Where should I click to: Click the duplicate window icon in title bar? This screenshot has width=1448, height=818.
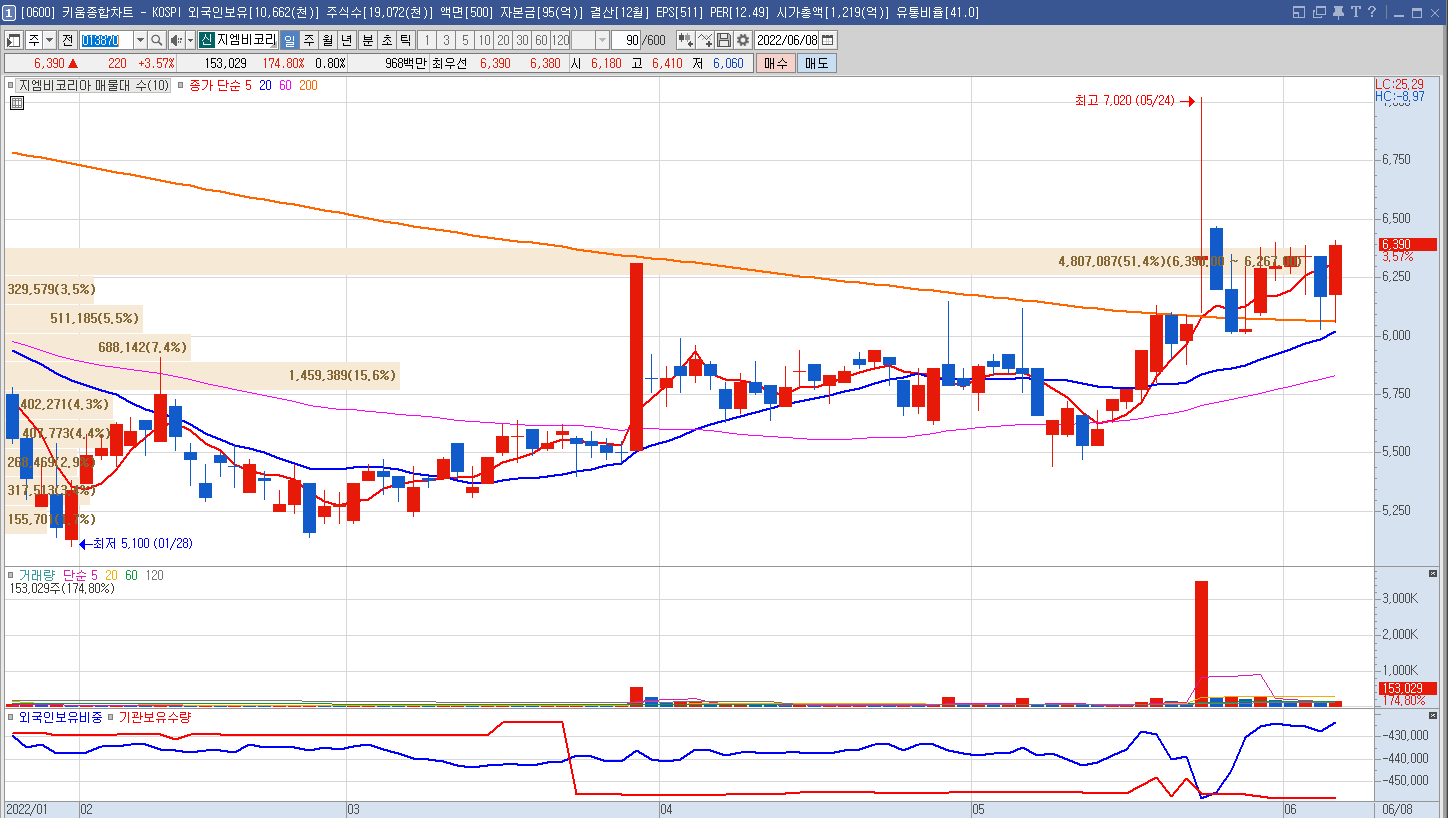(x=1320, y=12)
